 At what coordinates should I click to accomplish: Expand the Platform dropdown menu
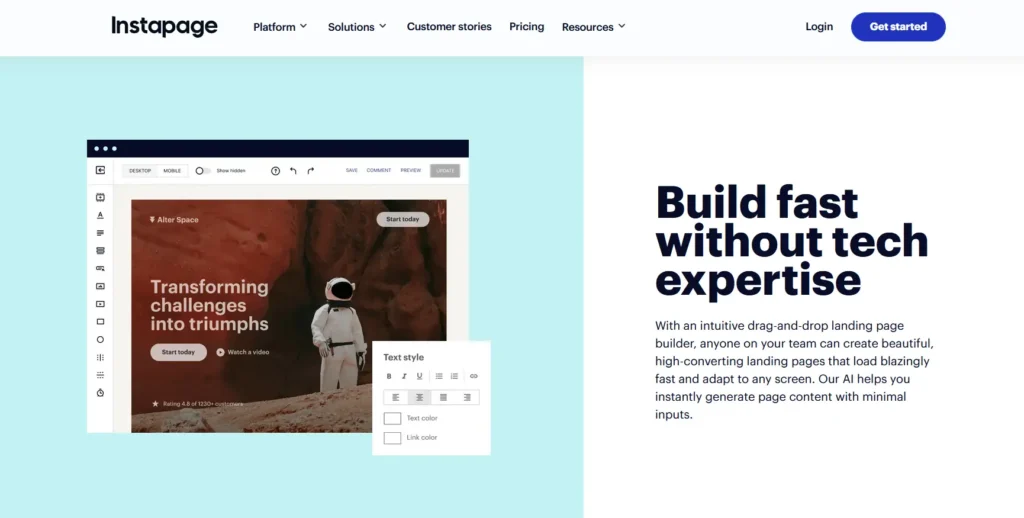pyautogui.click(x=280, y=27)
